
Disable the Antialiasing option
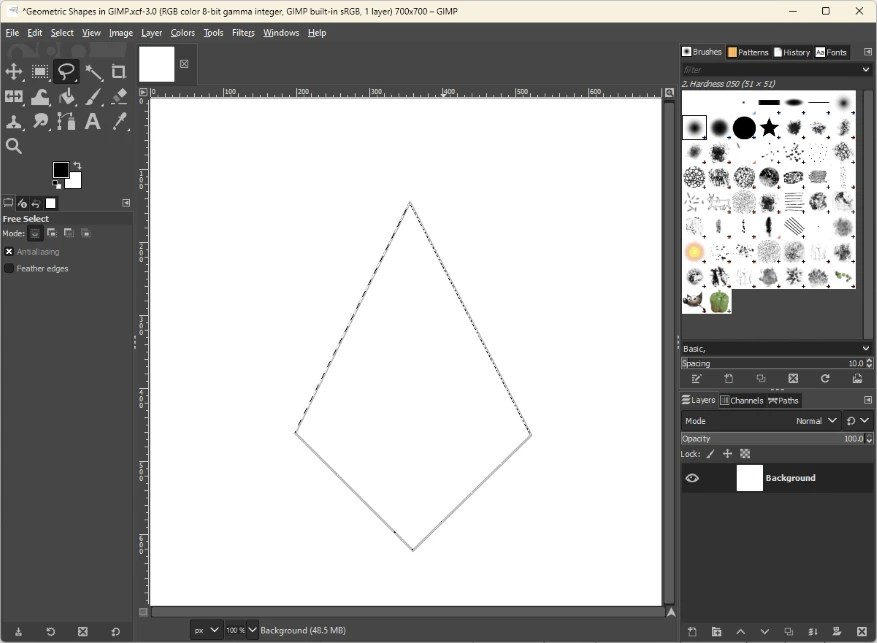click(x=9, y=251)
